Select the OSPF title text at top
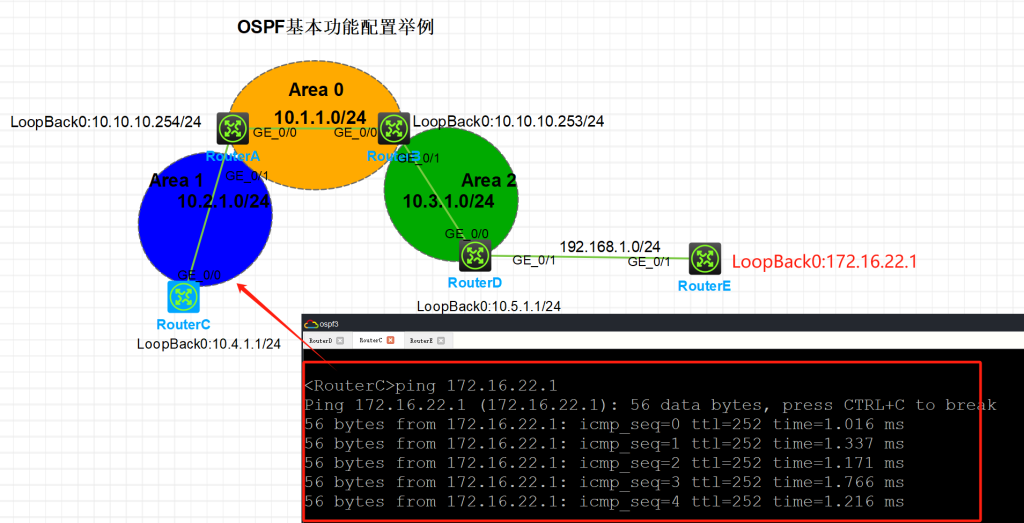Screen dimensions: 1024x523 point(335,27)
